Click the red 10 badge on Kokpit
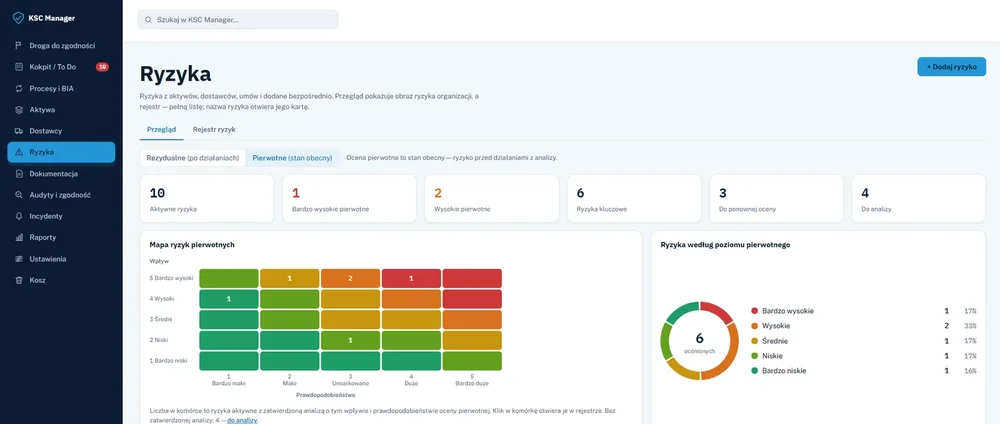This screenshot has height=424, width=1000. (x=102, y=67)
